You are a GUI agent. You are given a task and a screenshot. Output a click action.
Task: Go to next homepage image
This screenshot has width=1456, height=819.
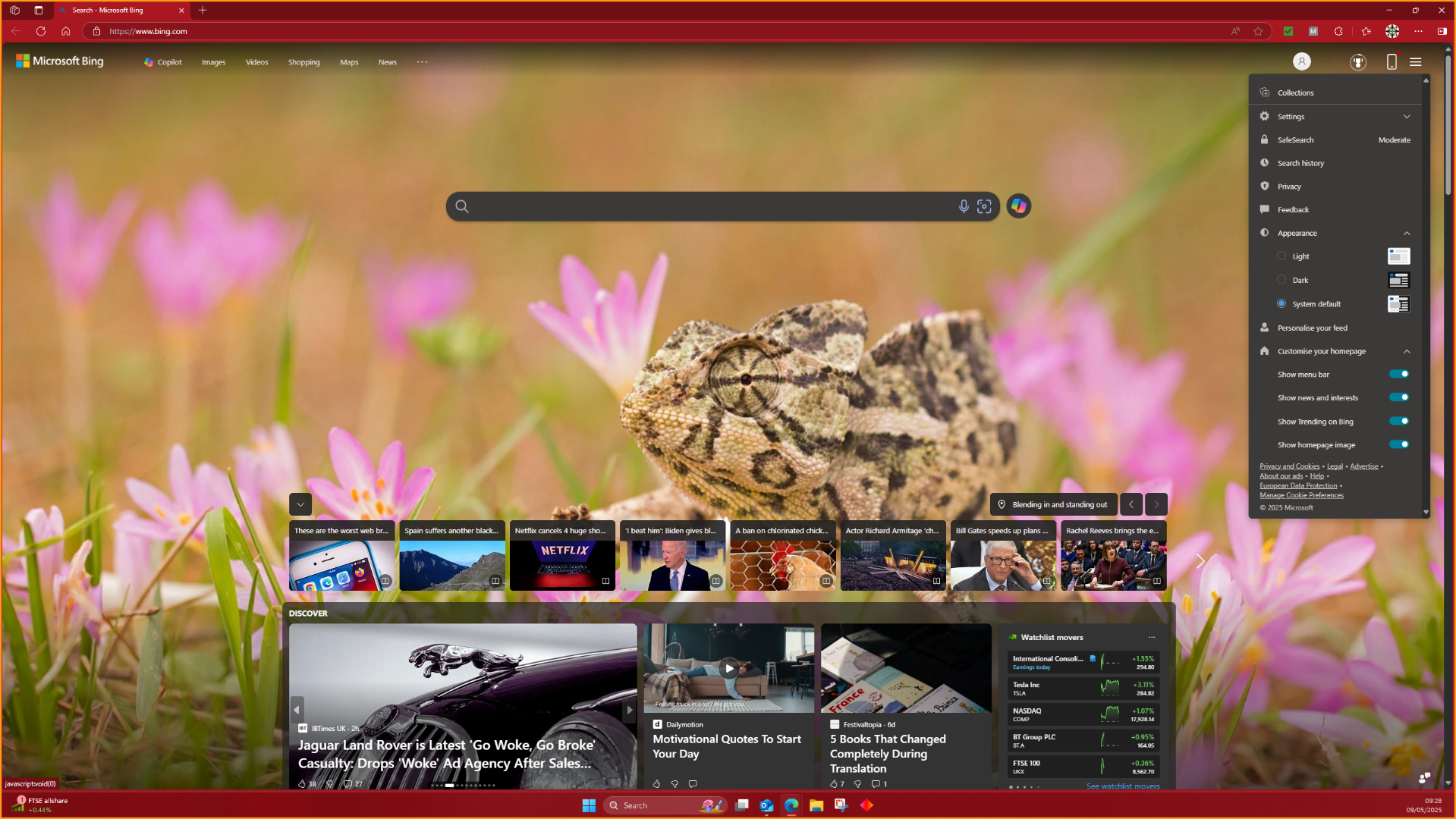pos(1156,504)
